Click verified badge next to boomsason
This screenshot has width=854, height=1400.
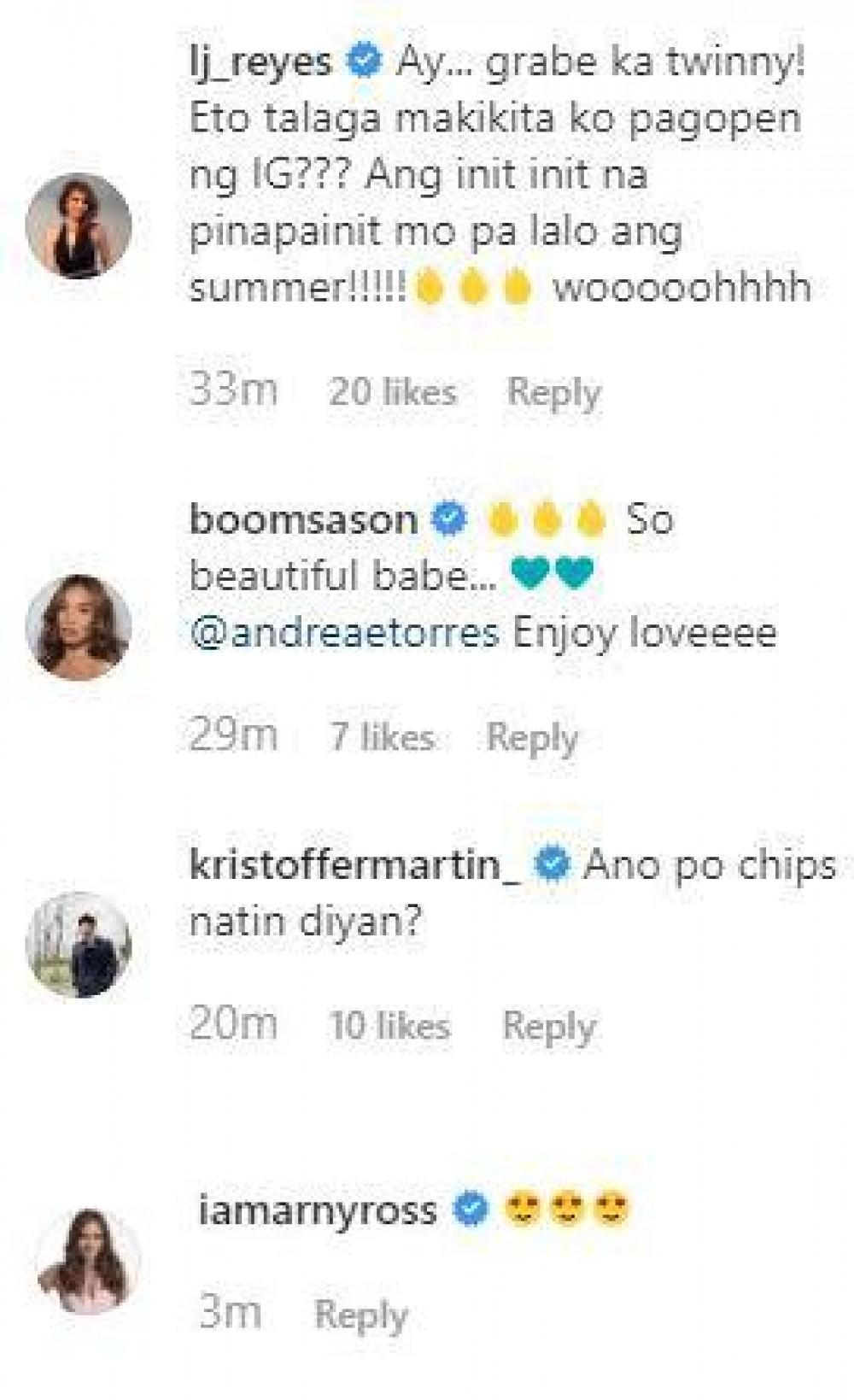pyautogui.click(x=450, y=519)
